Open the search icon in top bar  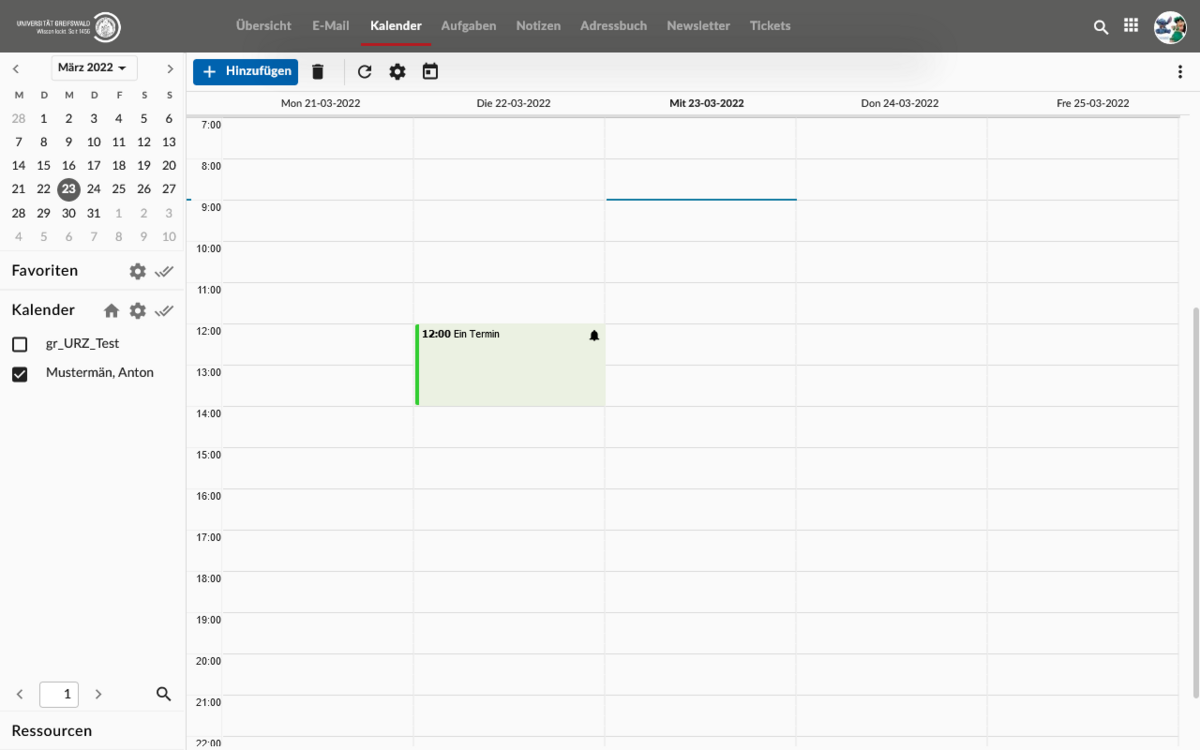point(1101,27)
